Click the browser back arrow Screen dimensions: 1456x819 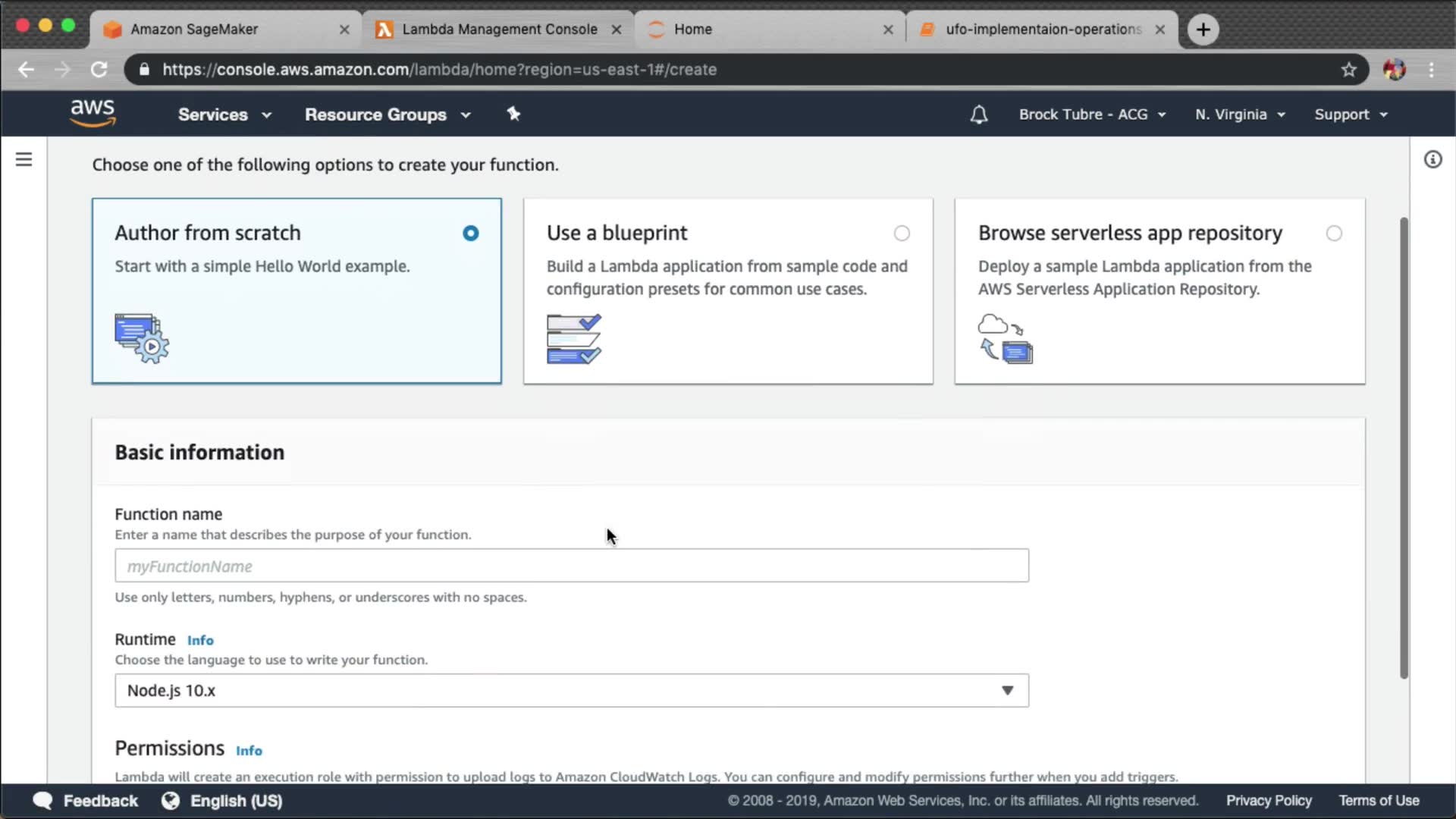pyautogui.click(x=27, y=70)
